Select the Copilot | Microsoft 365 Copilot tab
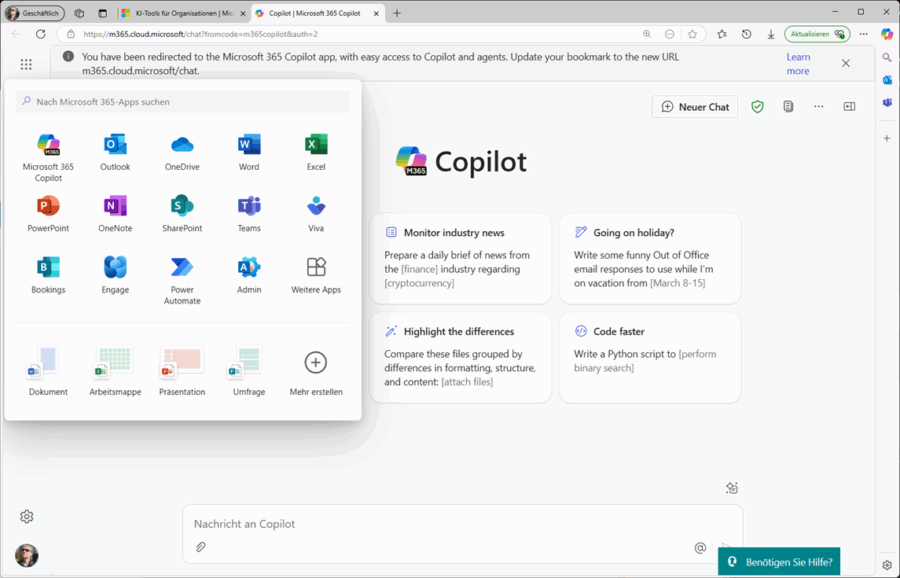Viewport: 900px width, 578px height. point(317,13)
